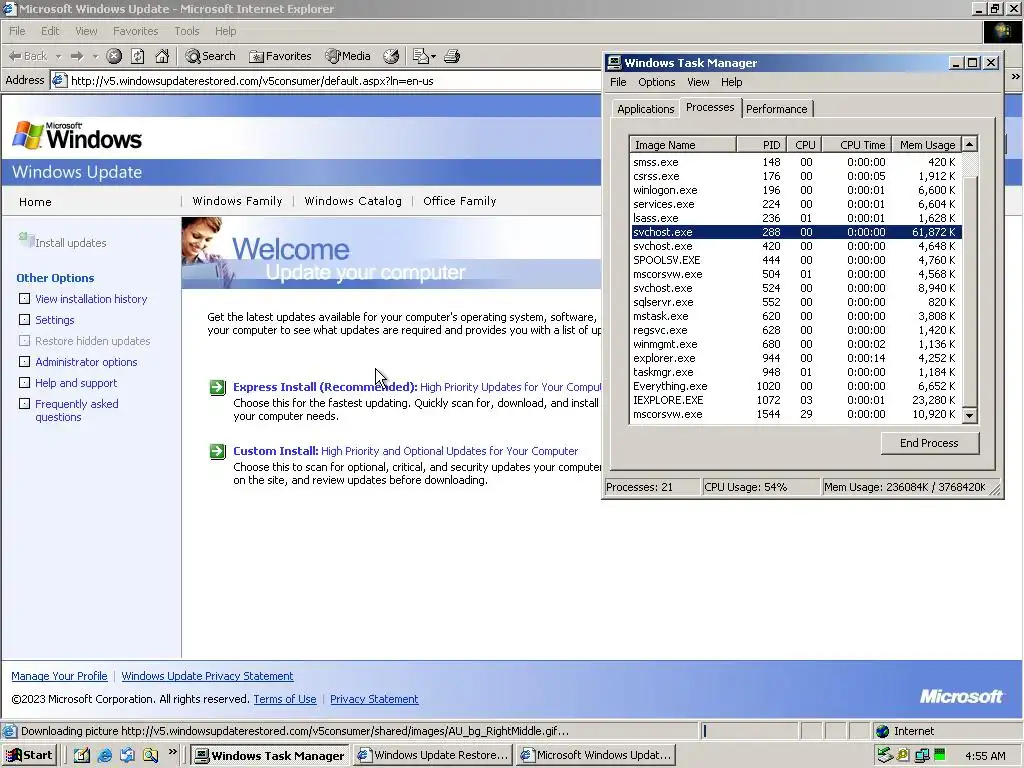Click the Home link on Windows Update
This screenshot has height=768, width=1024.
[x=35, y=202]
